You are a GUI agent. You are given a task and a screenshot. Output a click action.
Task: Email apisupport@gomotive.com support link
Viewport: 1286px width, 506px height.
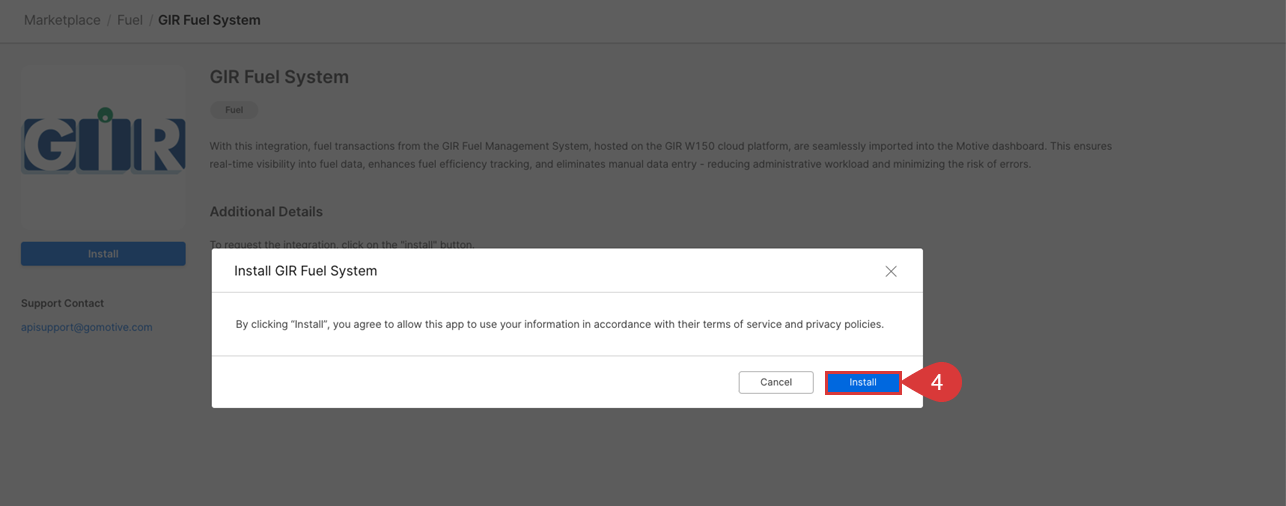[87, 327]
